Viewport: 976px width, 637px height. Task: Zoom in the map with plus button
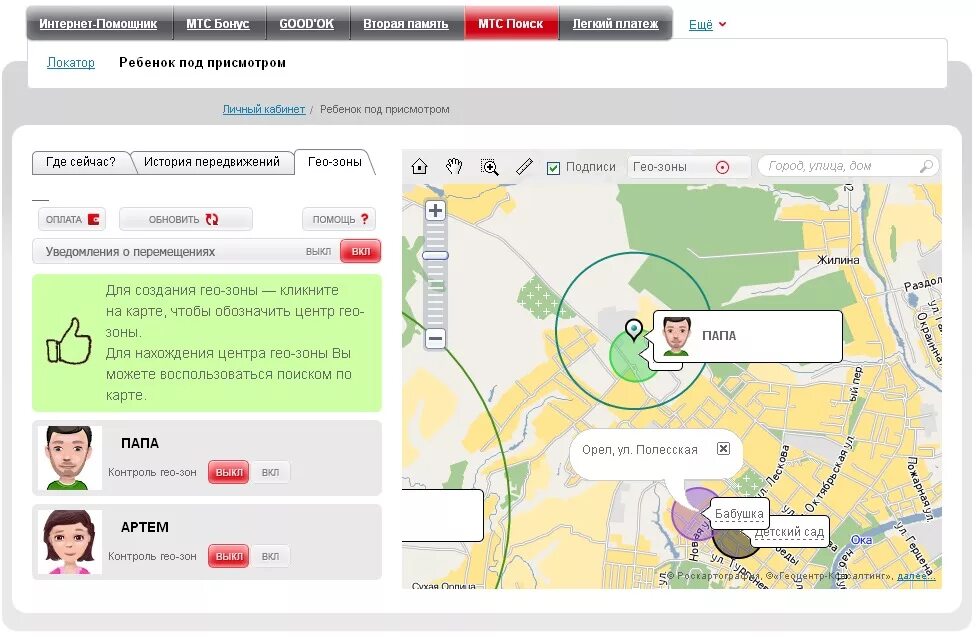tap(436, 210)
